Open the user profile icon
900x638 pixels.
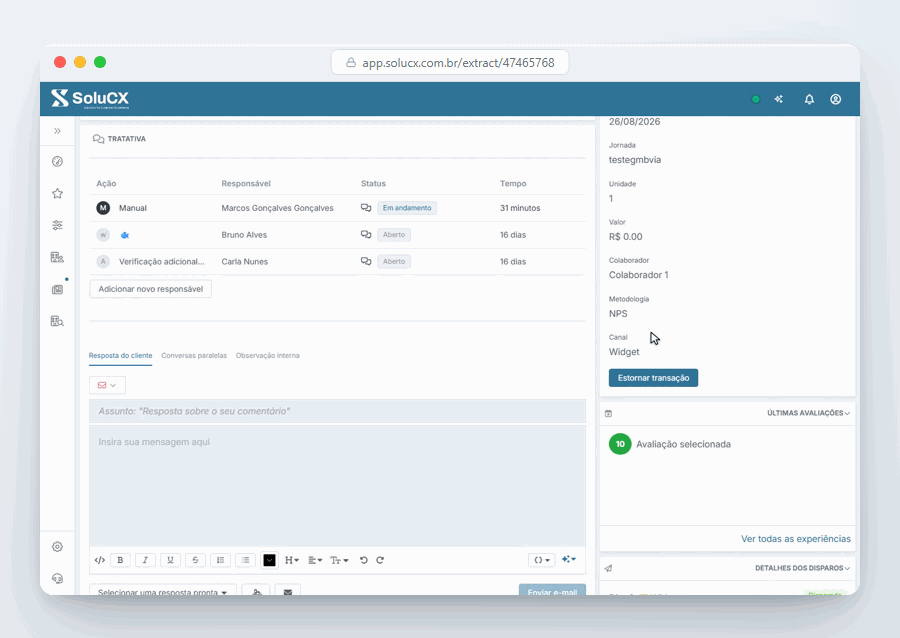836,99
